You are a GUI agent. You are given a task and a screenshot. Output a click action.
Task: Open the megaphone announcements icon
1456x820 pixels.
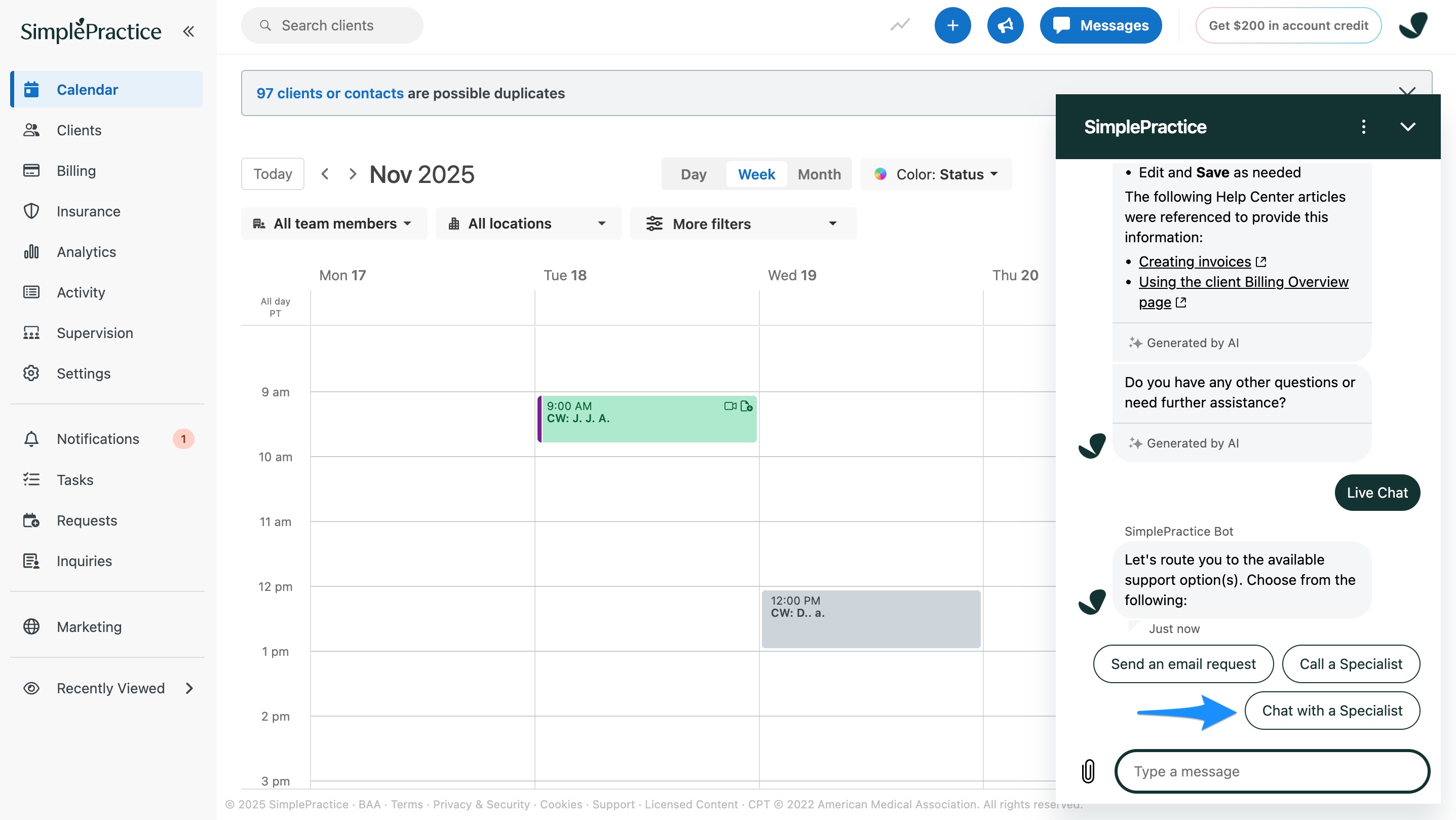(x=1005, y=25)
